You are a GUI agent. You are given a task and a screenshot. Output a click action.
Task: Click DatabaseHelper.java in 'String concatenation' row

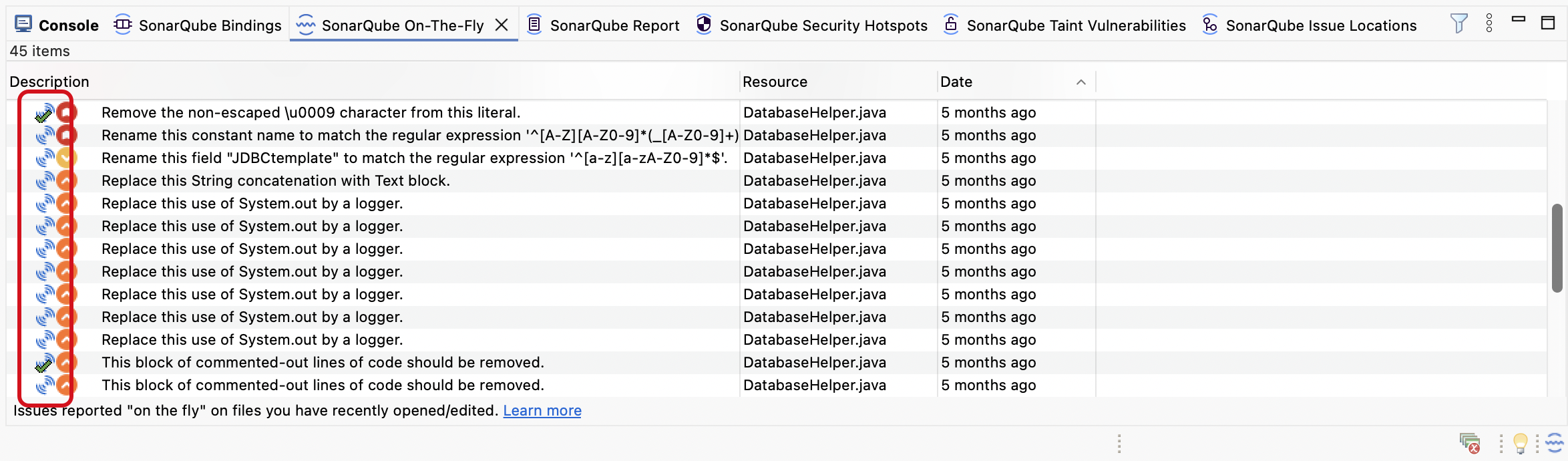(x=815, y=180)
